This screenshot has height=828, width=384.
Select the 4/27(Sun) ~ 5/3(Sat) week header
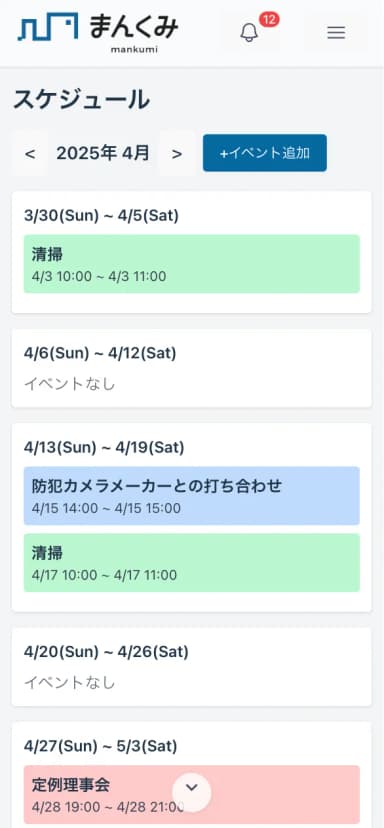point(100,746)
